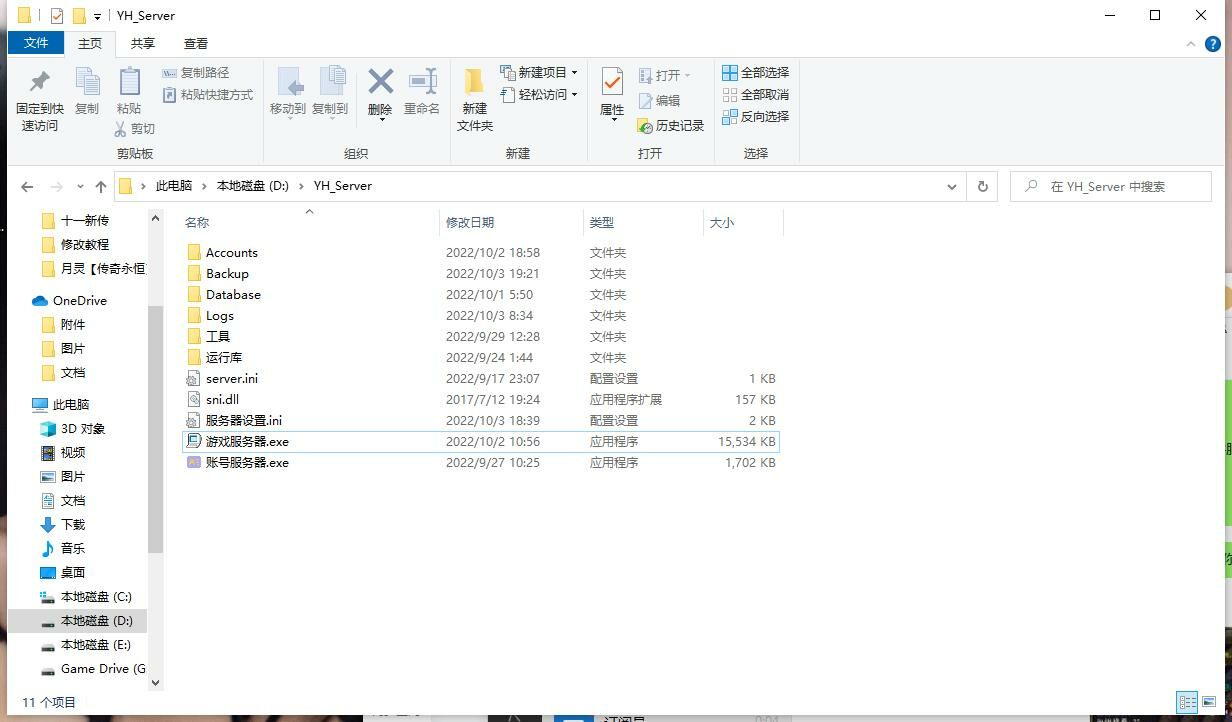Click the Delete (删除) icon in ribbon
Screen dimensions: 1232x722
coord(380,82)
